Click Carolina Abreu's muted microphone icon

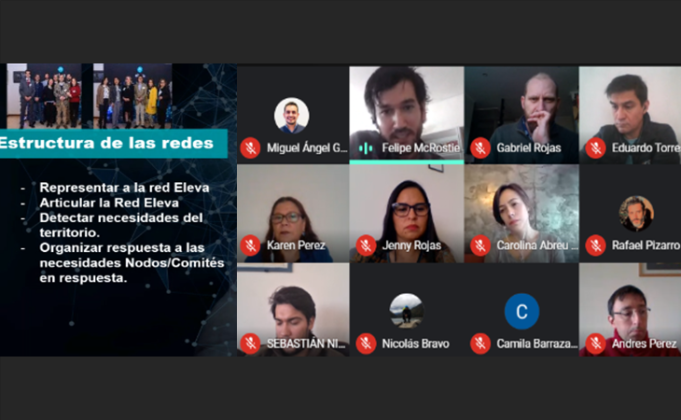click(480, 245)
